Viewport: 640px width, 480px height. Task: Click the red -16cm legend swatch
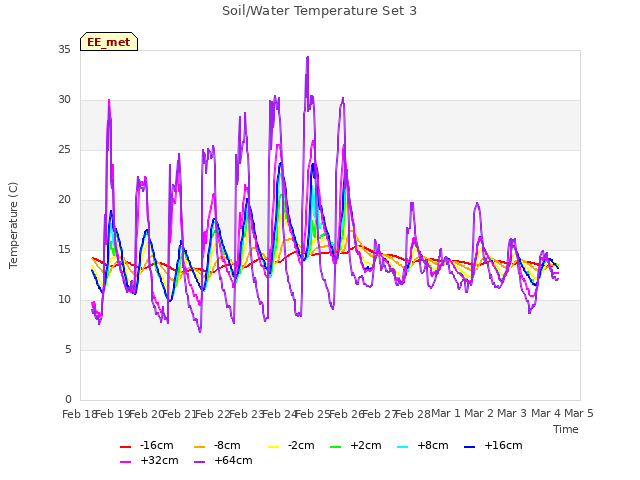125,447
